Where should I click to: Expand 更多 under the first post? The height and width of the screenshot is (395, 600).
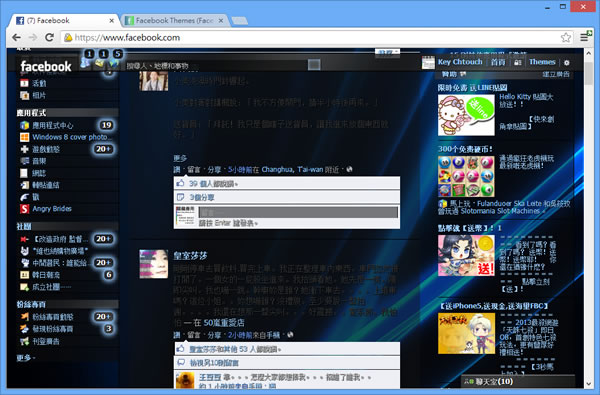(x=180, y=158)
